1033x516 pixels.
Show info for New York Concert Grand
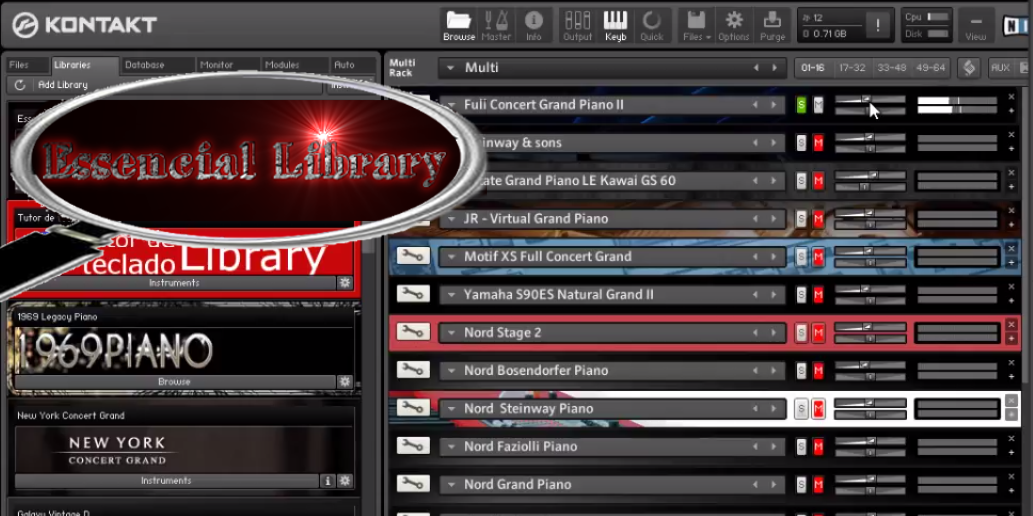(x=327, y=480)
